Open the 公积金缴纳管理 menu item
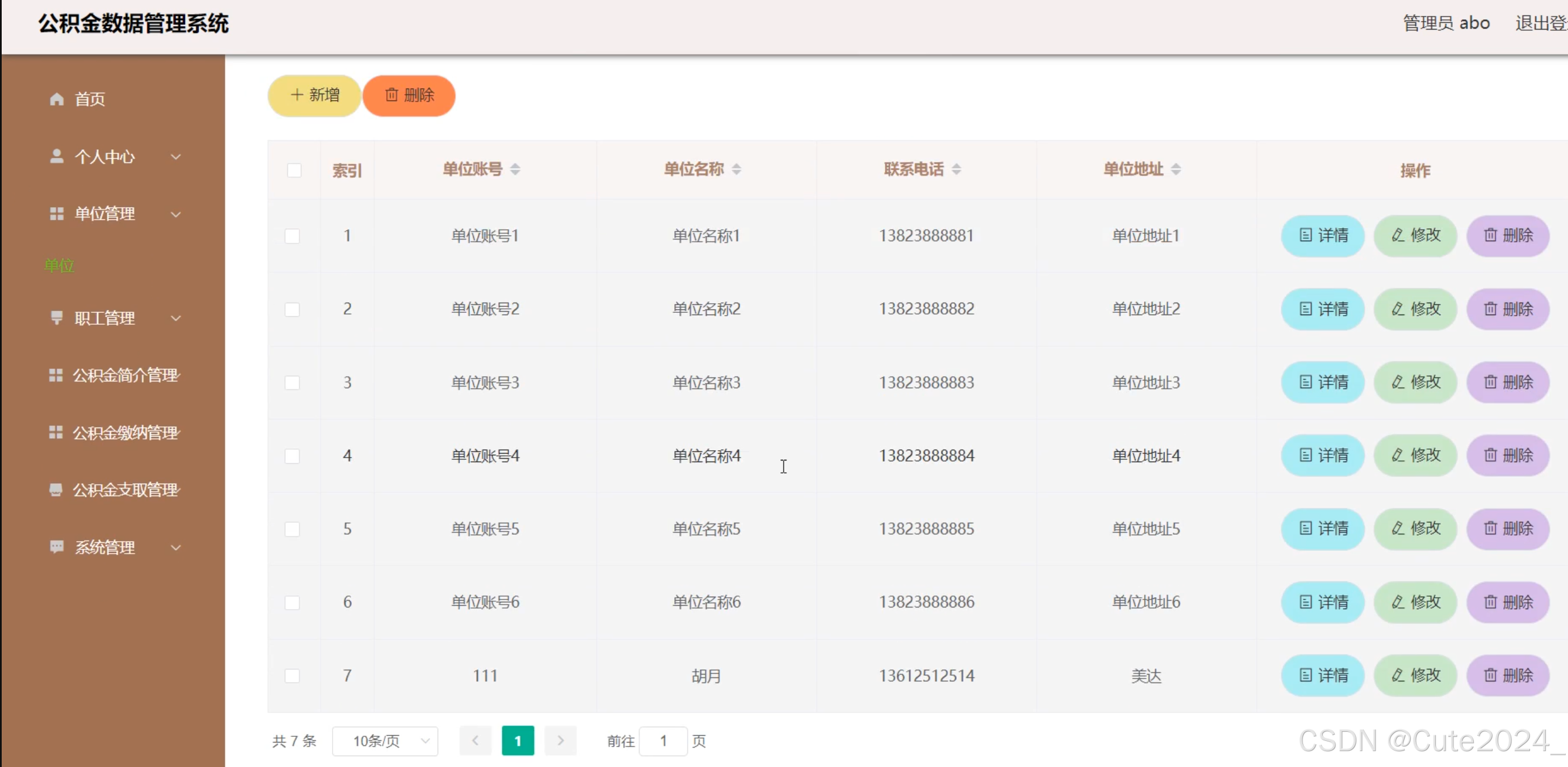This screenshot has height=767, width=1568. tap(125, 432)
